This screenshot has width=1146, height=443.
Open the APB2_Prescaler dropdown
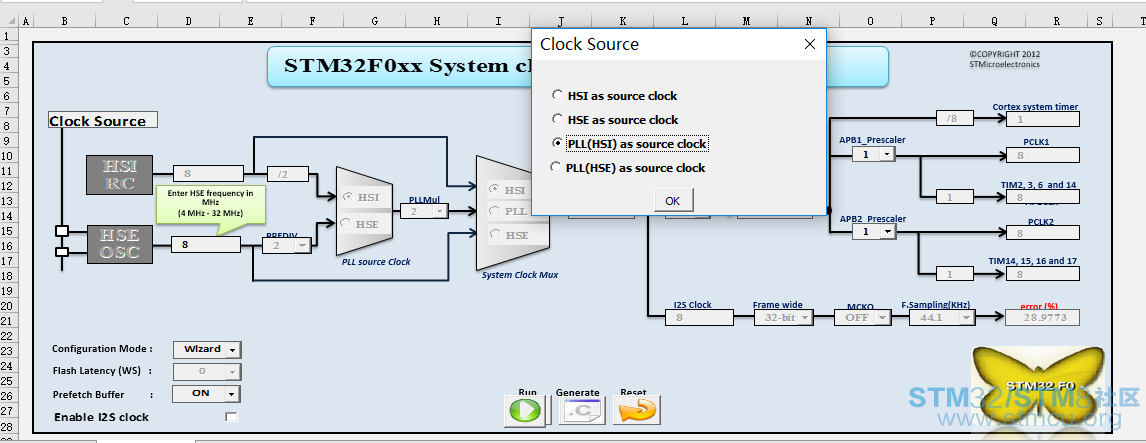point(887,231)
